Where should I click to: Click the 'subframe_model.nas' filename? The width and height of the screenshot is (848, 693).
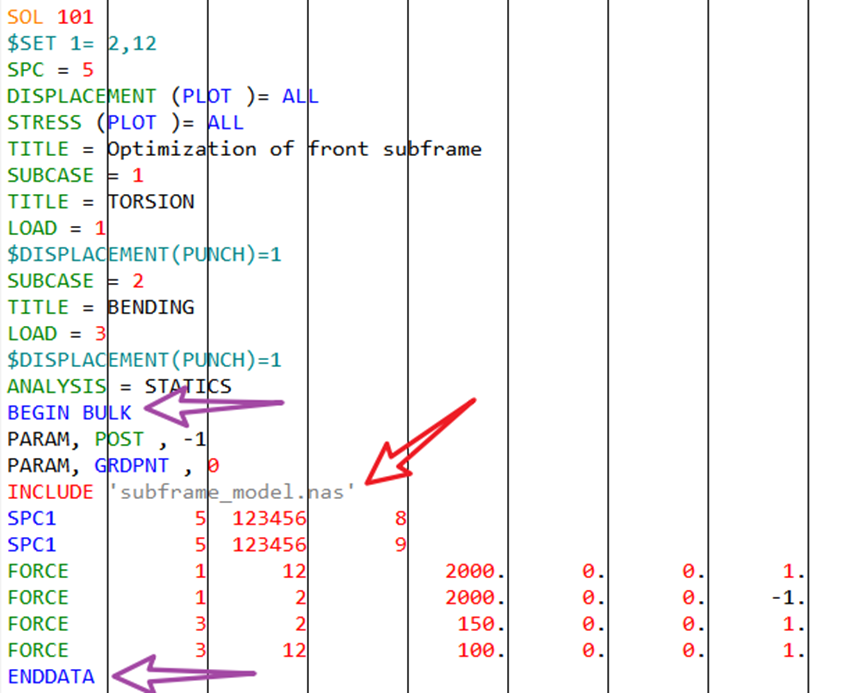click(231, 492)
